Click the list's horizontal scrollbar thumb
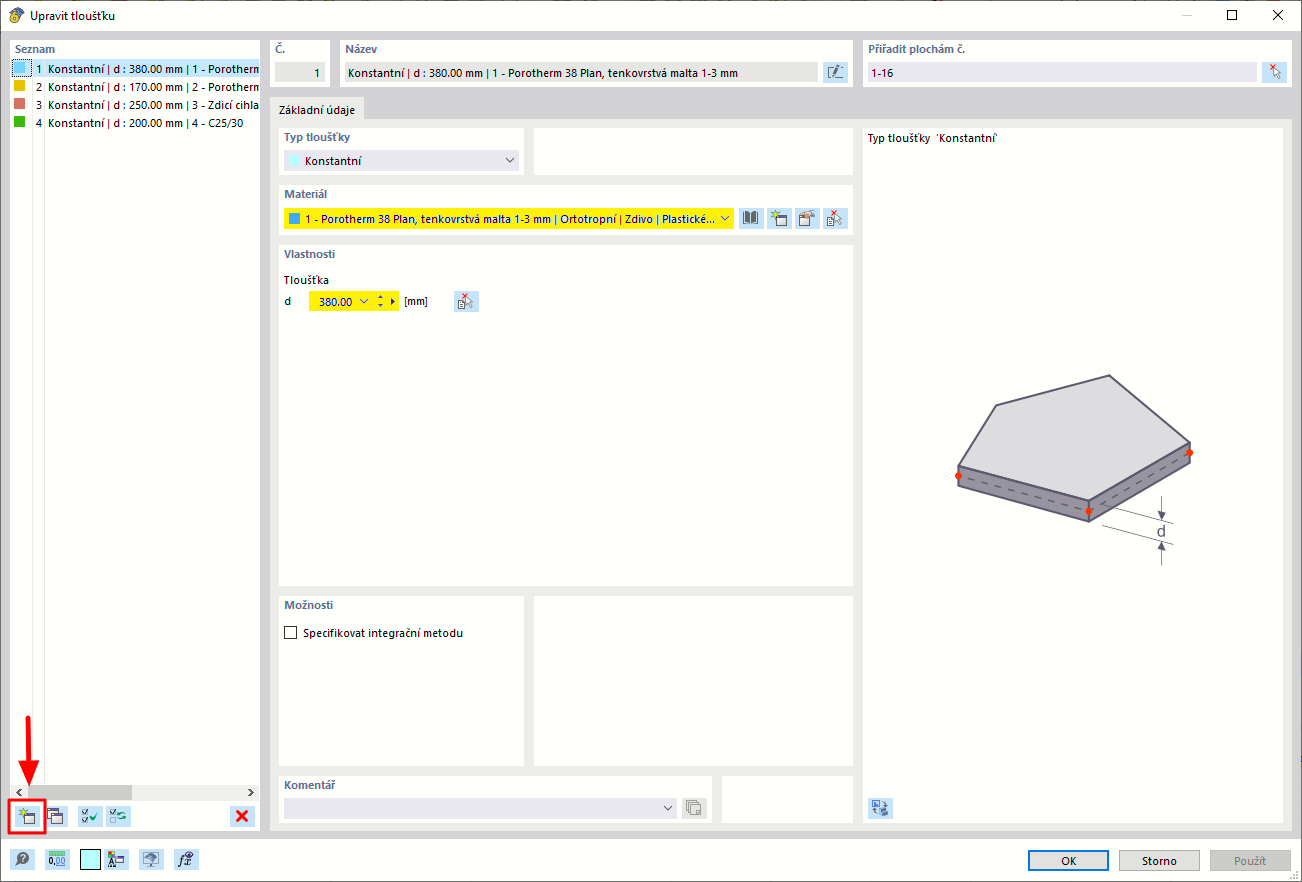Screen dimensions: 1302x882 pos(79,792)
